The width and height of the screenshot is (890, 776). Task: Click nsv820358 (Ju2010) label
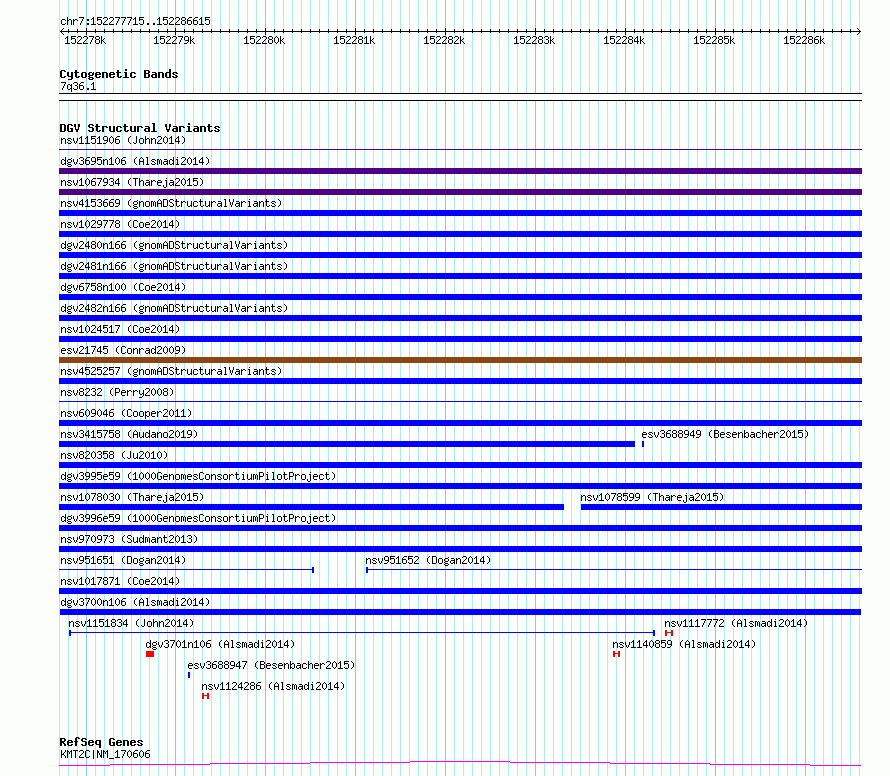point(114,455)
